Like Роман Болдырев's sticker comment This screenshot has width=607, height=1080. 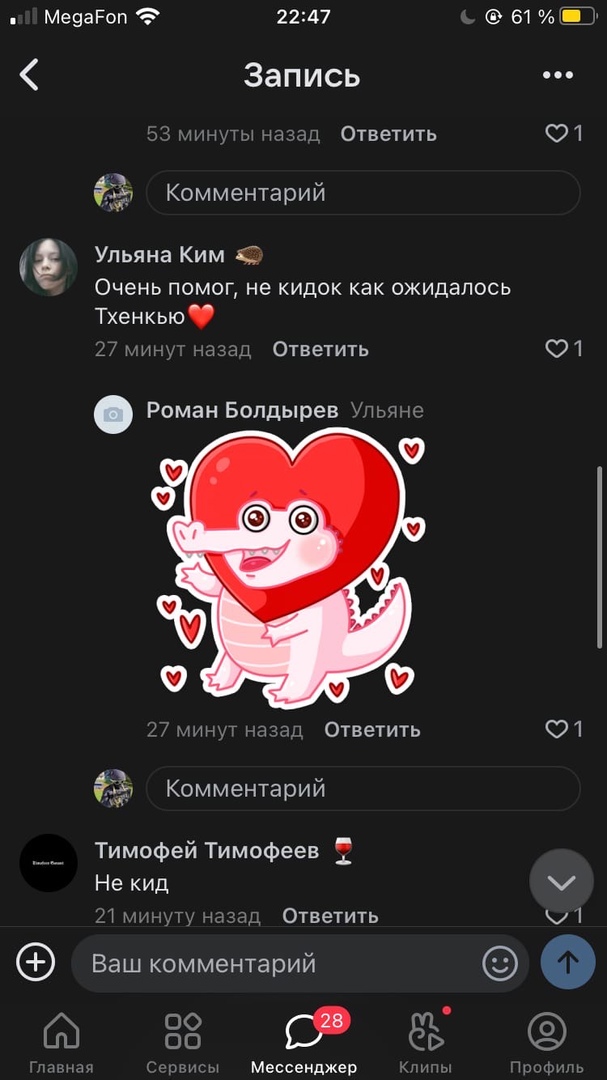564,729
